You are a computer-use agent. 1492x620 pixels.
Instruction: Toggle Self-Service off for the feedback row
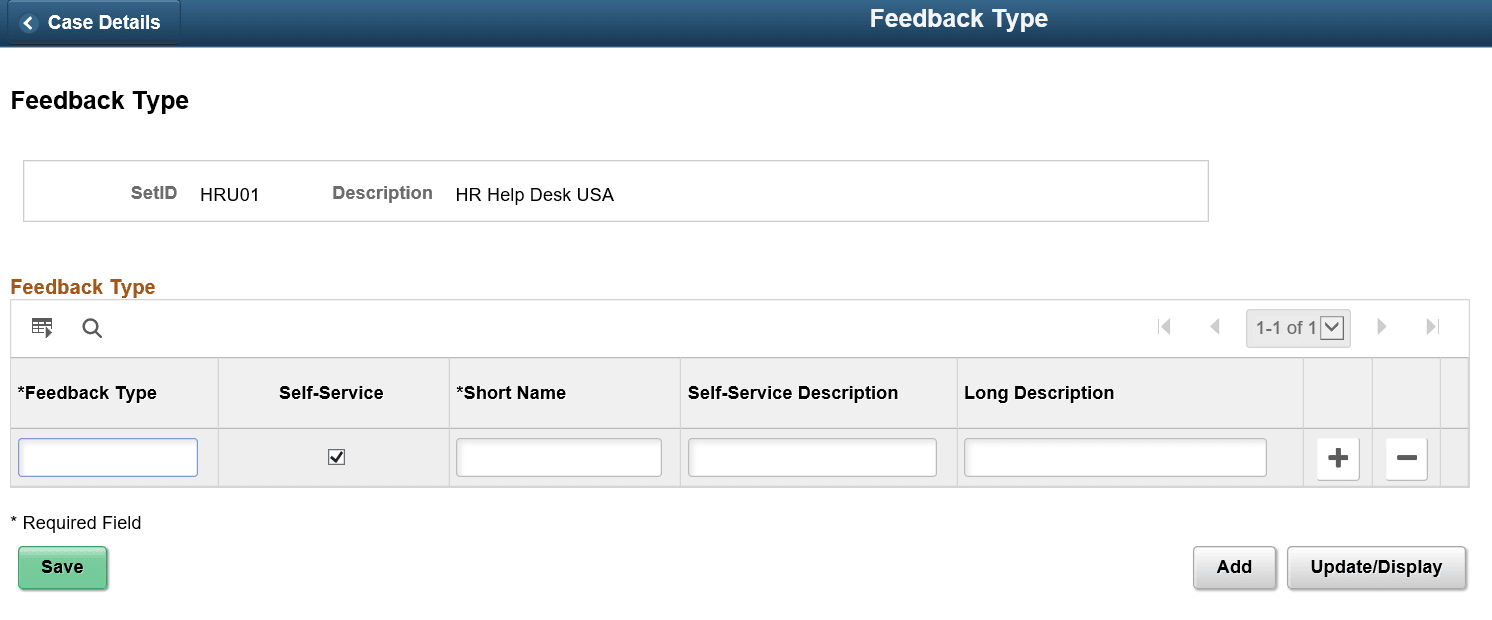[336, 457]
